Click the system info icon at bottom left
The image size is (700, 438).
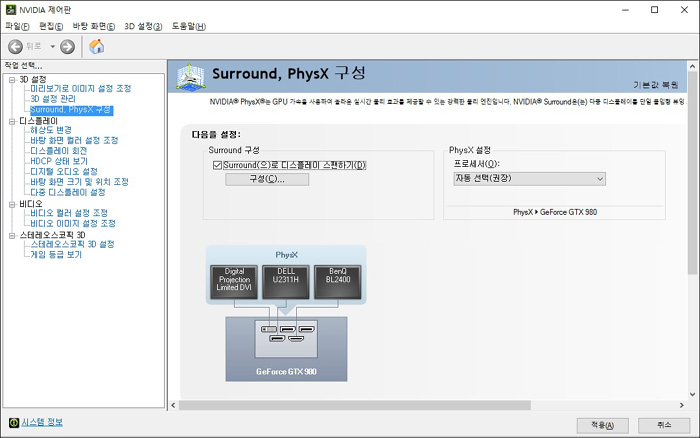14,422
